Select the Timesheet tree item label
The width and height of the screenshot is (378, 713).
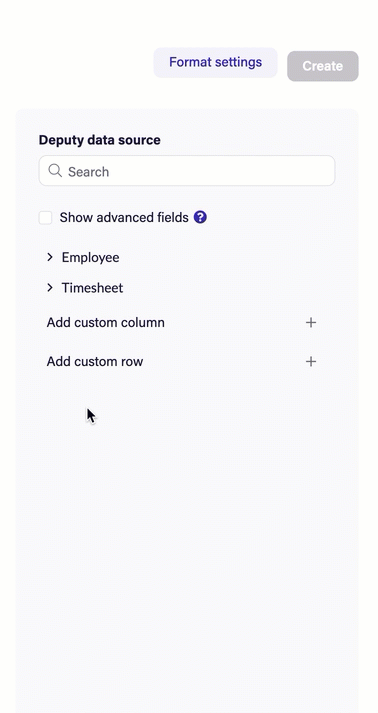[x=92, y=288]
